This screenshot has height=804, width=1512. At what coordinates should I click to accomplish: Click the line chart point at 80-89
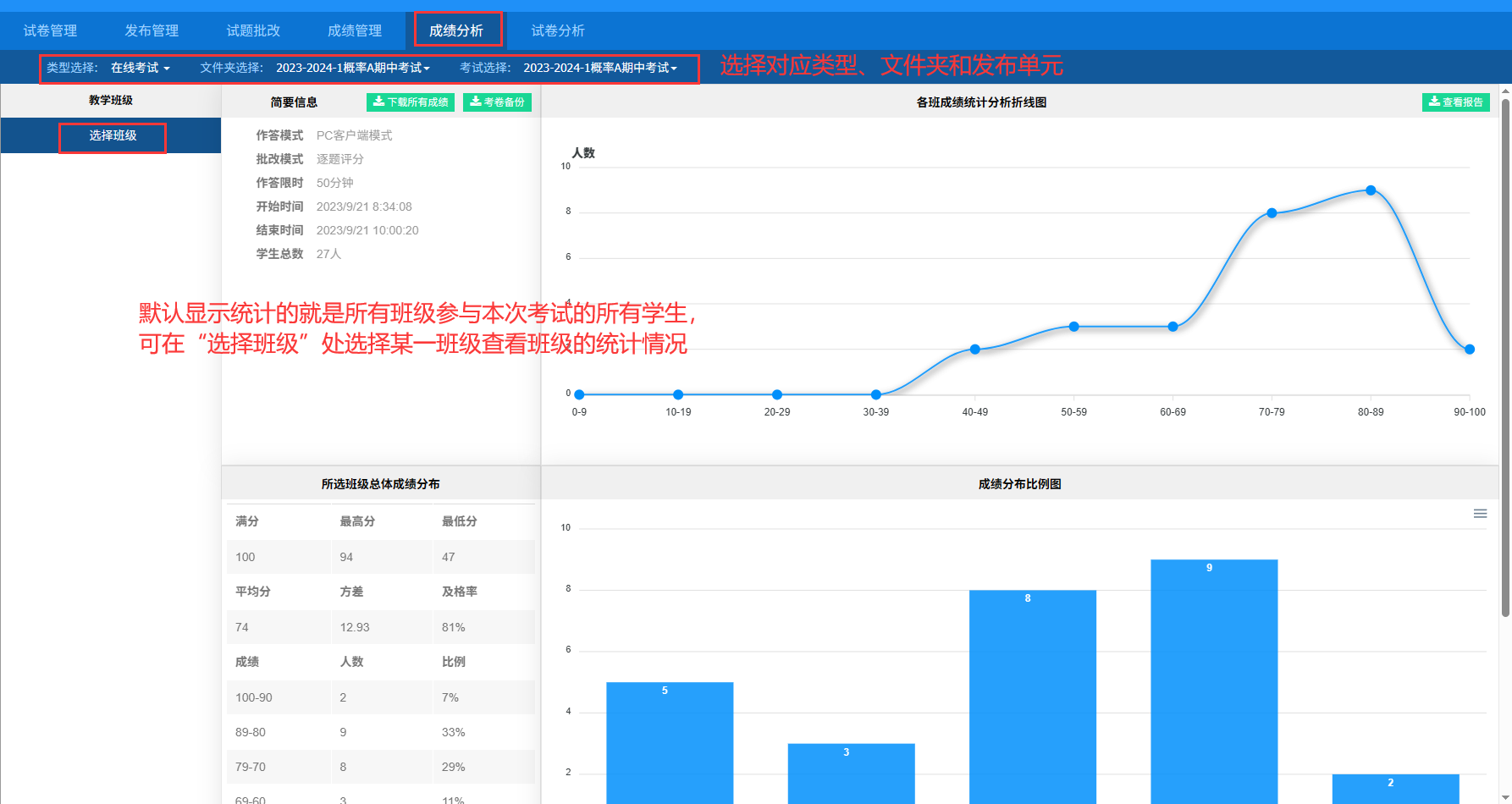coord(1371,190)
